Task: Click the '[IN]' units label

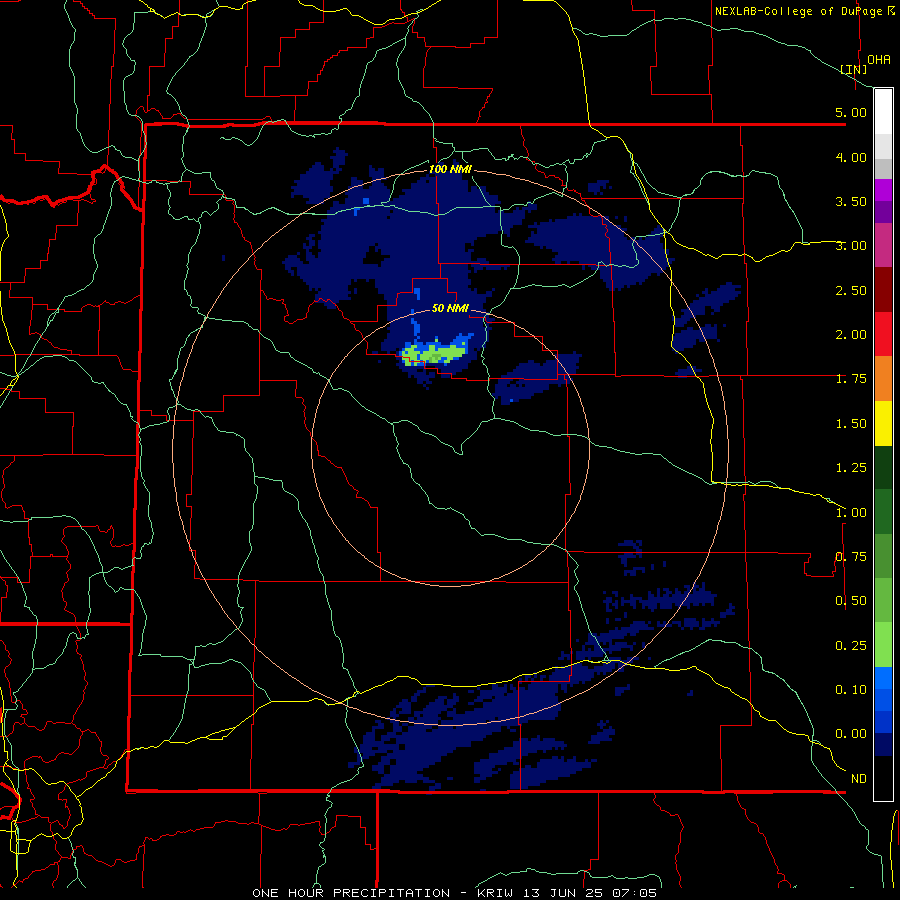Action: pos(854,69)
